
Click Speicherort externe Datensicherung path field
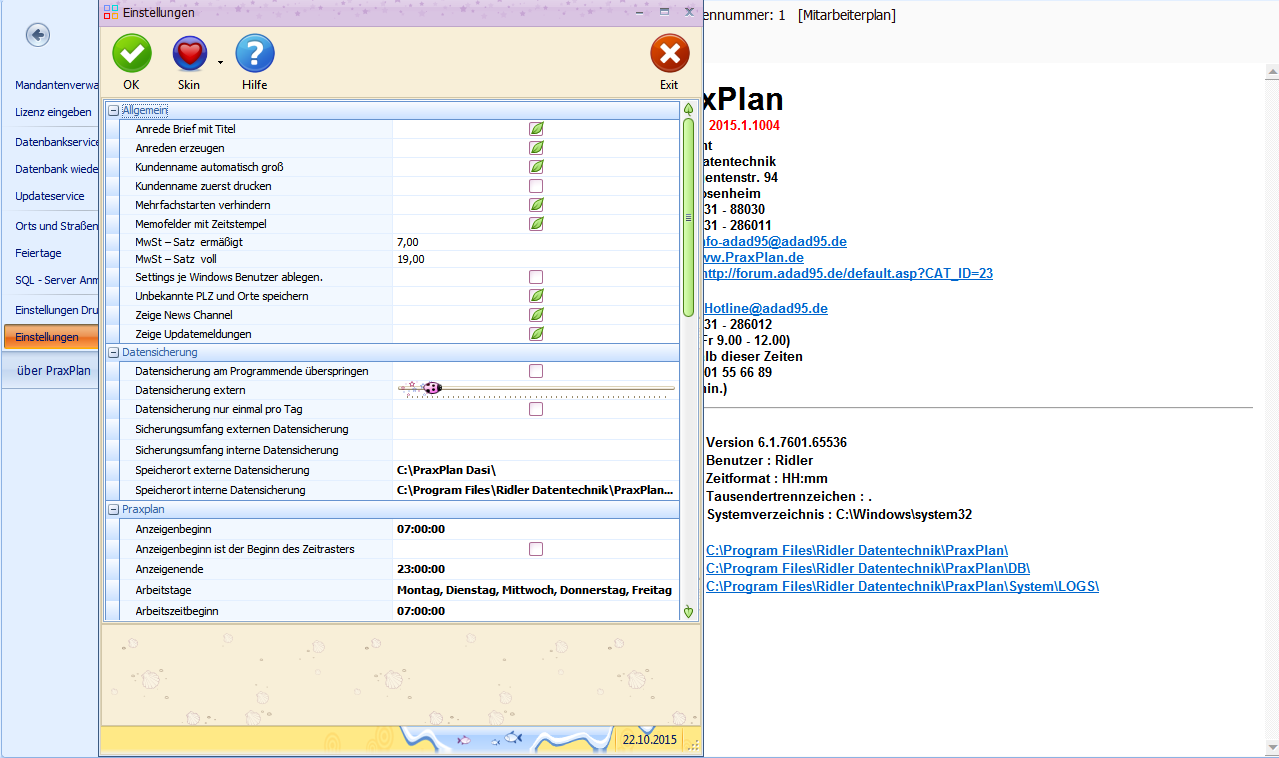[536, 470]
